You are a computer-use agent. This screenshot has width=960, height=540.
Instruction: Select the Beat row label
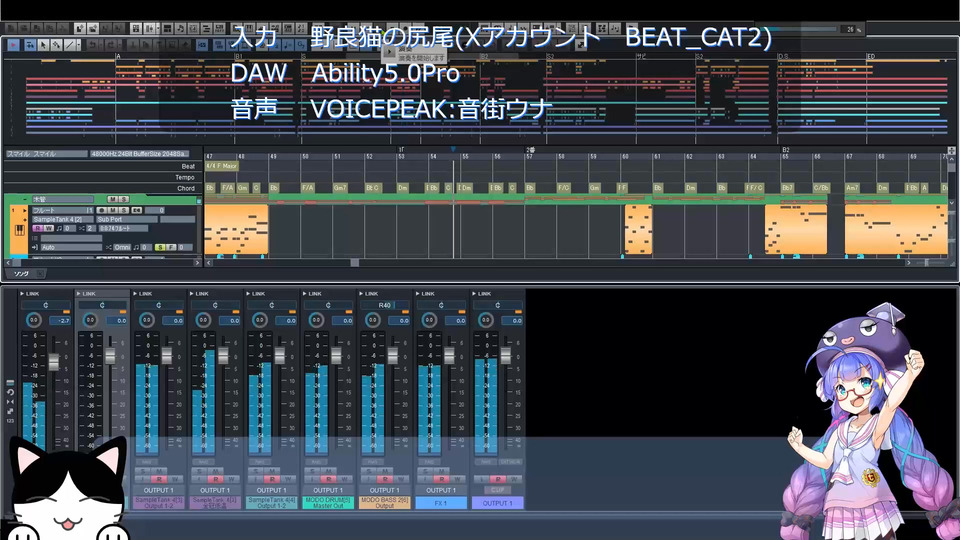click(188, 167)
